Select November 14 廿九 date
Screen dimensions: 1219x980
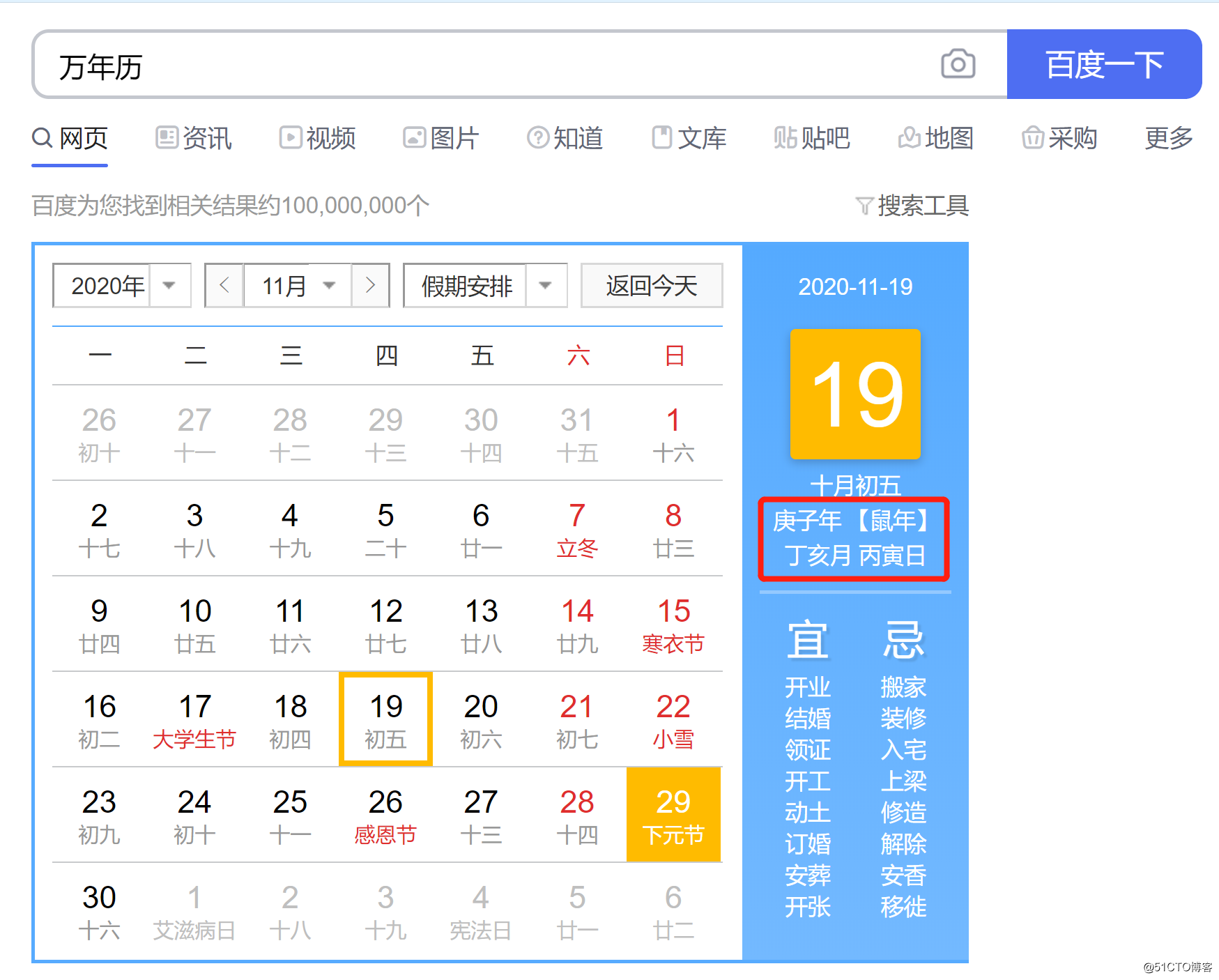[577, 625]
